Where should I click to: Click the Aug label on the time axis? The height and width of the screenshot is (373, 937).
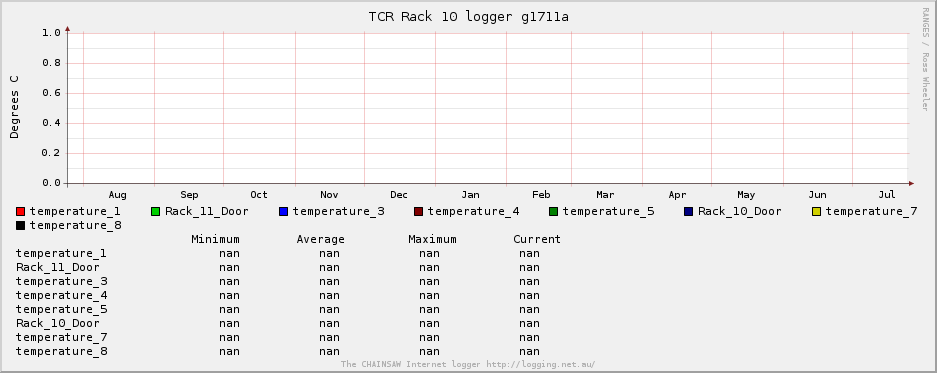coord(118,195)
